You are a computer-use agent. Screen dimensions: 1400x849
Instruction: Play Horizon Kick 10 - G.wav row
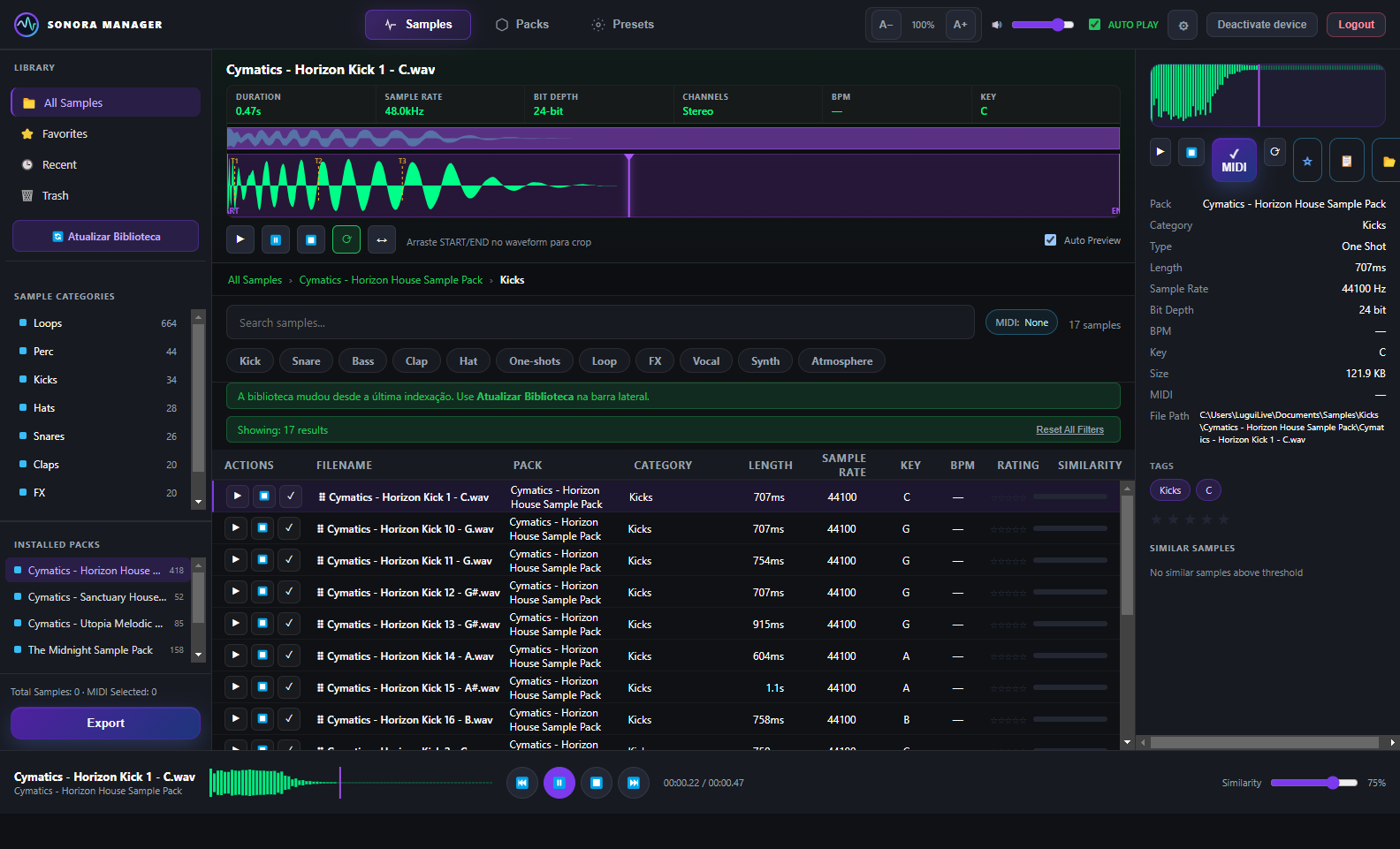pyautogui.click(x=235, y=528)
